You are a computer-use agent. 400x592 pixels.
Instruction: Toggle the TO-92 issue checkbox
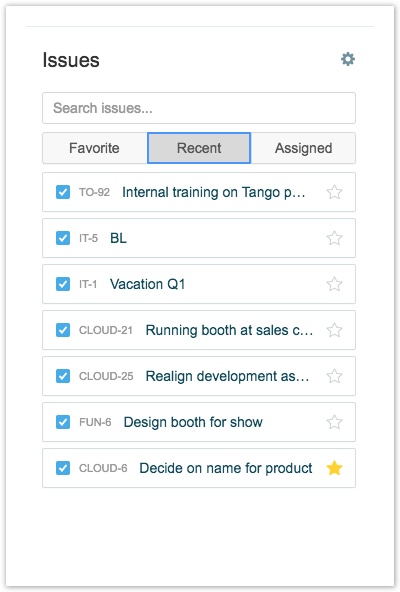[63, 192]
